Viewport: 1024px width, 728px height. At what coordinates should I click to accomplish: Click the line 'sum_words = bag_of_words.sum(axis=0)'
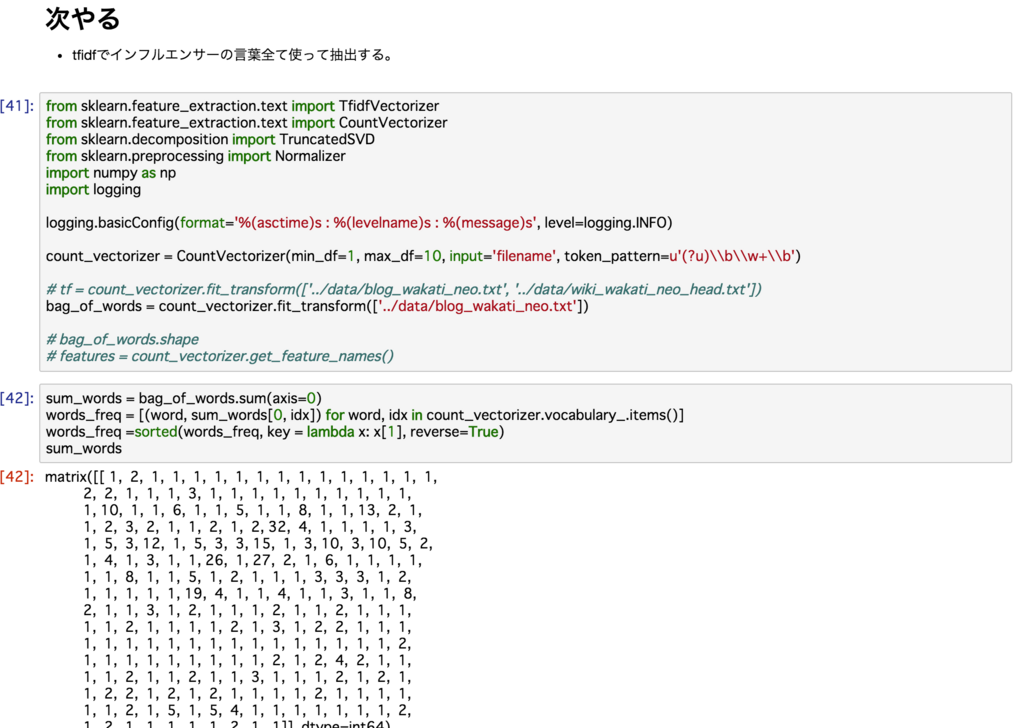click(184, 398)
